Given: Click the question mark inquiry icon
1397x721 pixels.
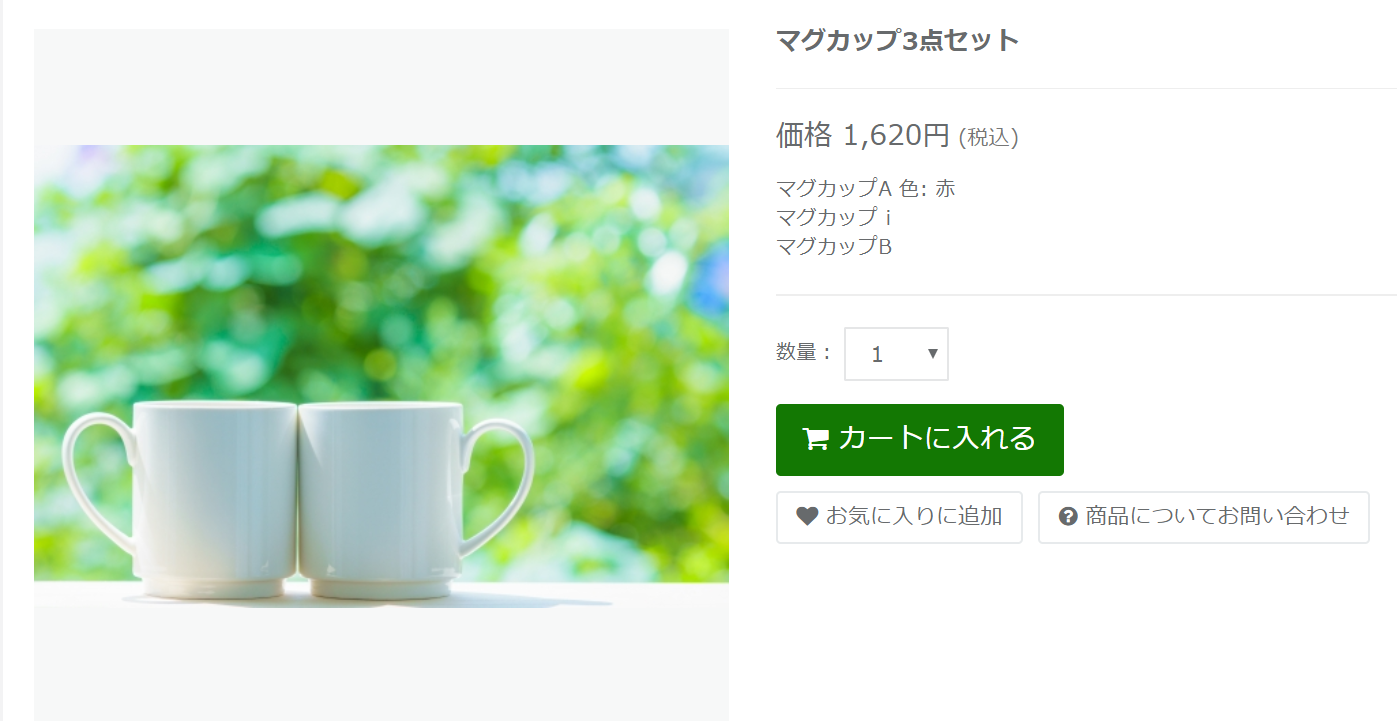Looking at the screenshot, I should (1068, 517).
